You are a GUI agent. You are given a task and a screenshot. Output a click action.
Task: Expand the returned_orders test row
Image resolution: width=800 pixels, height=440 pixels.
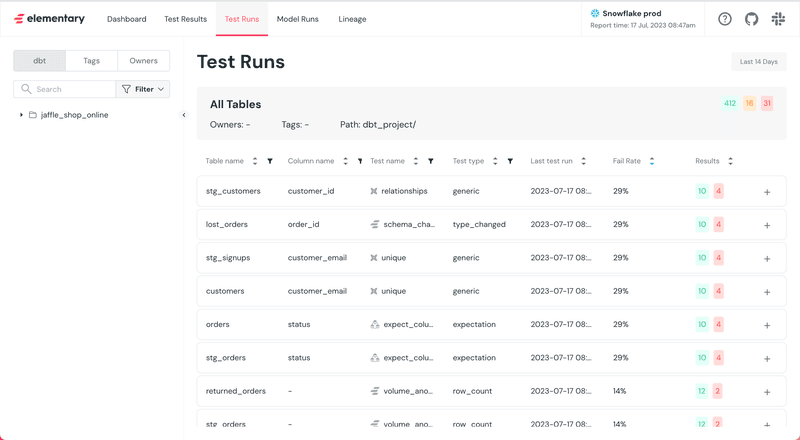click(767, 392)
